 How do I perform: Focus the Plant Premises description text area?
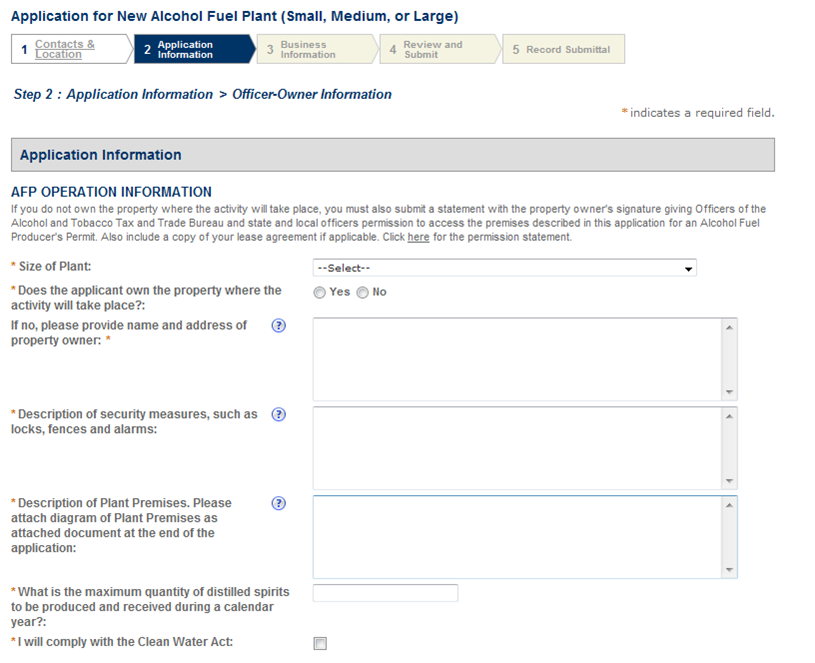[517, 537]
